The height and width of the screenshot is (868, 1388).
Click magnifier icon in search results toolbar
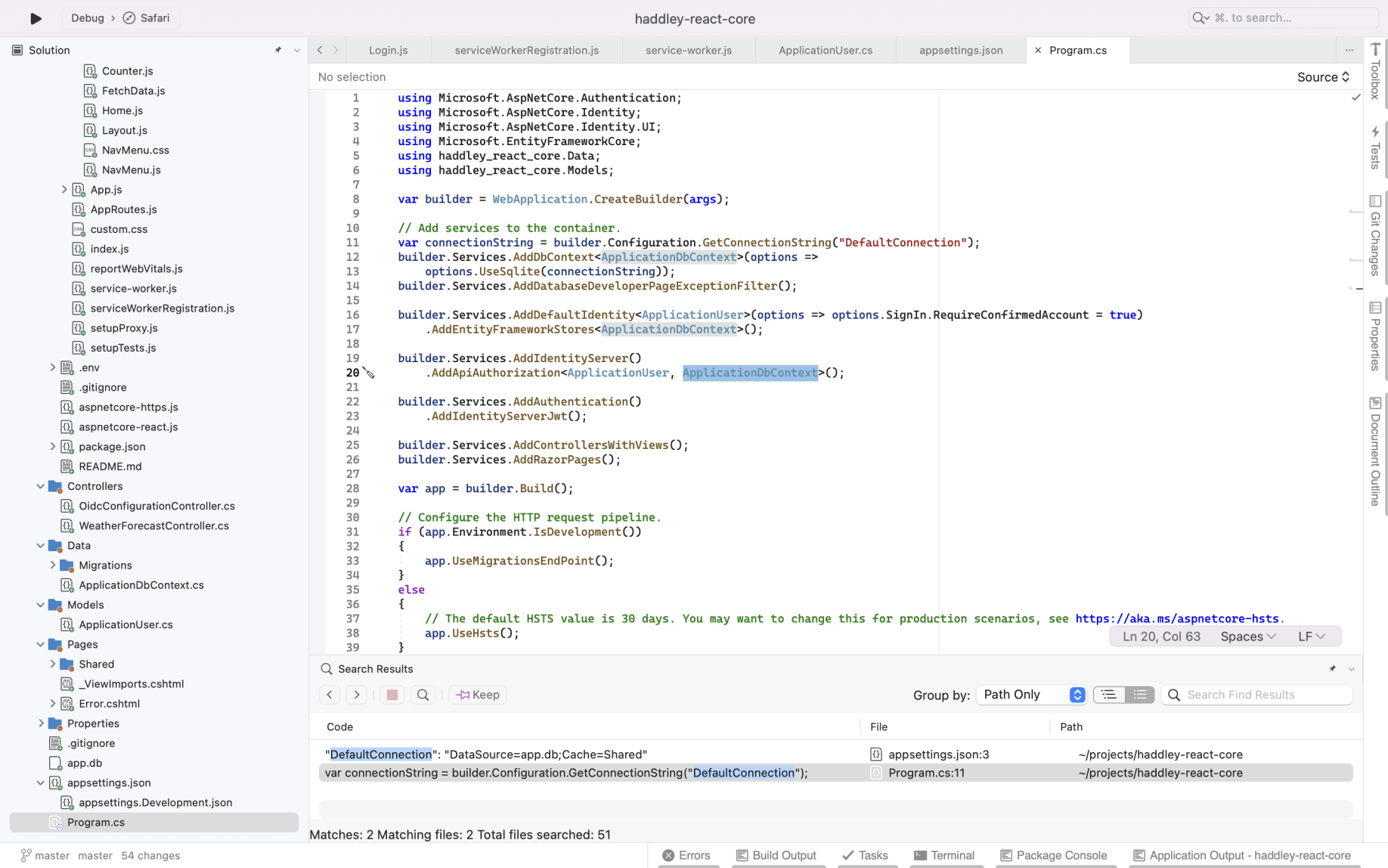pos(423,695)
